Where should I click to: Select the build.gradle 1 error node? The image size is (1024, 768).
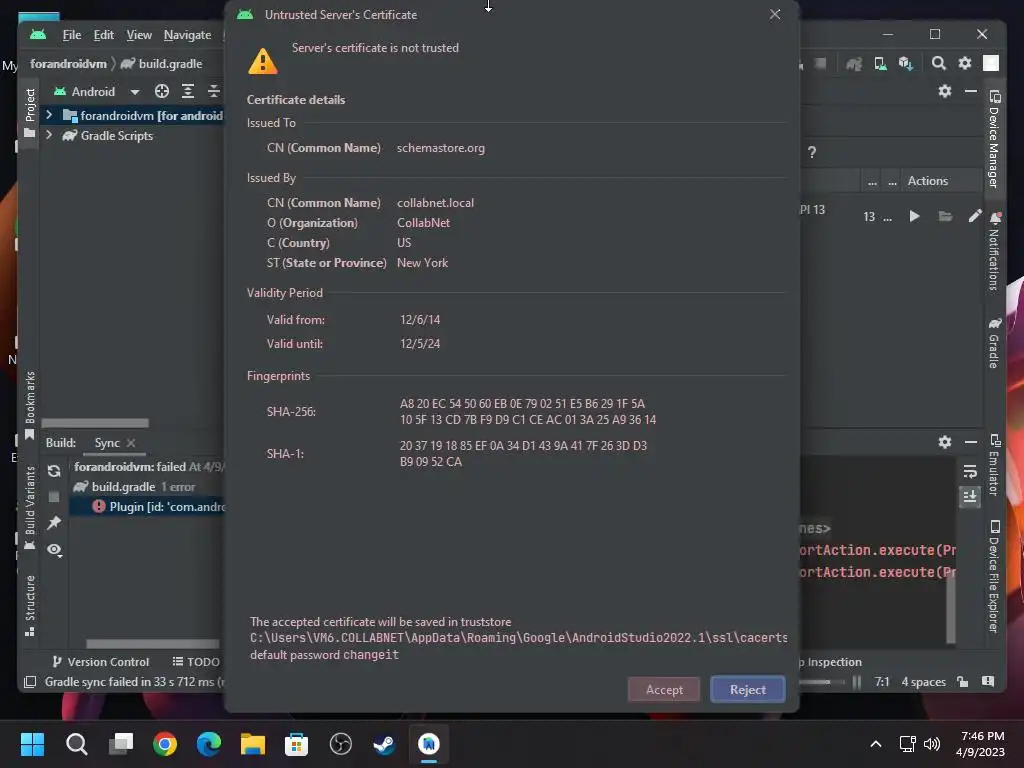(134, 487)
